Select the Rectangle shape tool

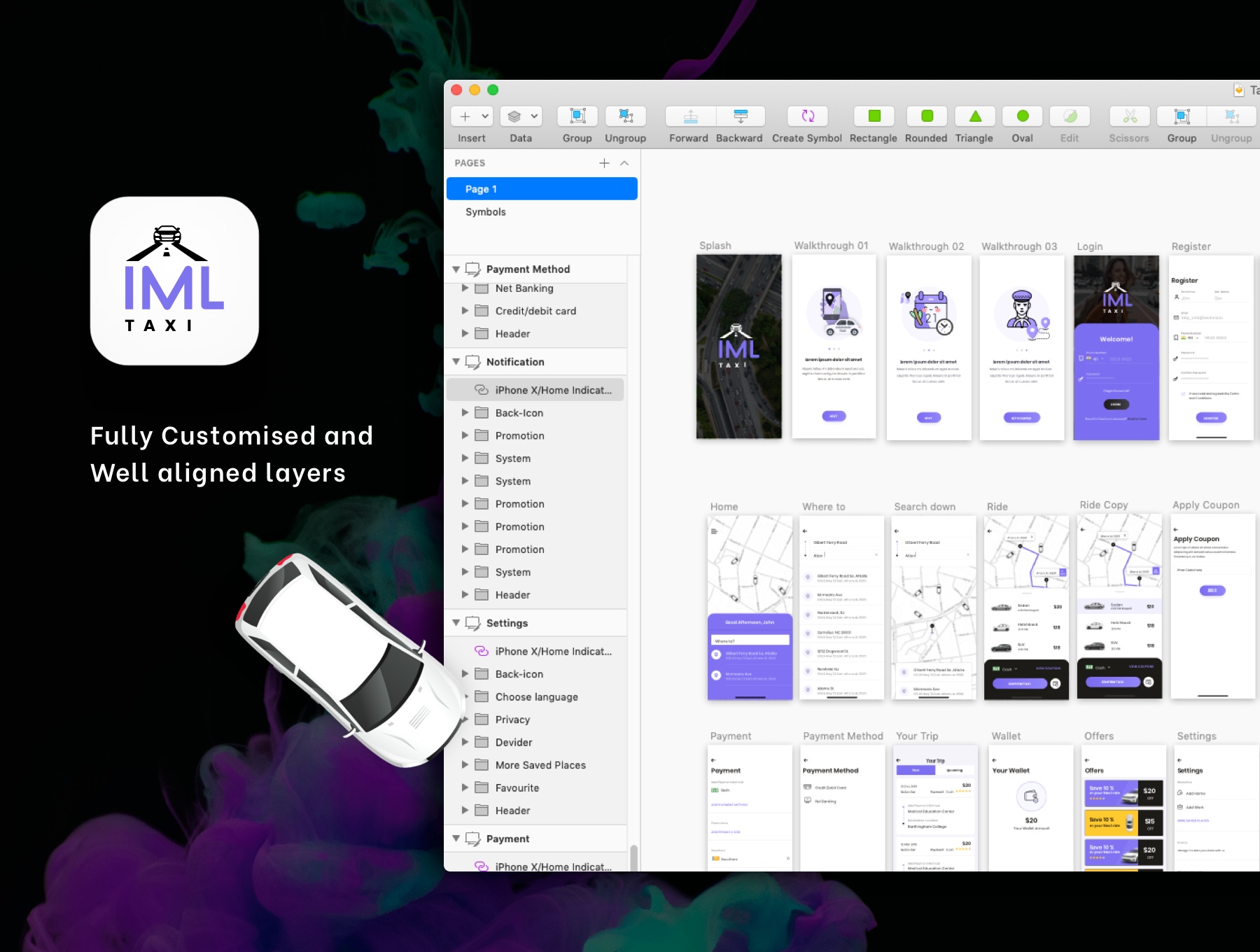click(874, 116)
